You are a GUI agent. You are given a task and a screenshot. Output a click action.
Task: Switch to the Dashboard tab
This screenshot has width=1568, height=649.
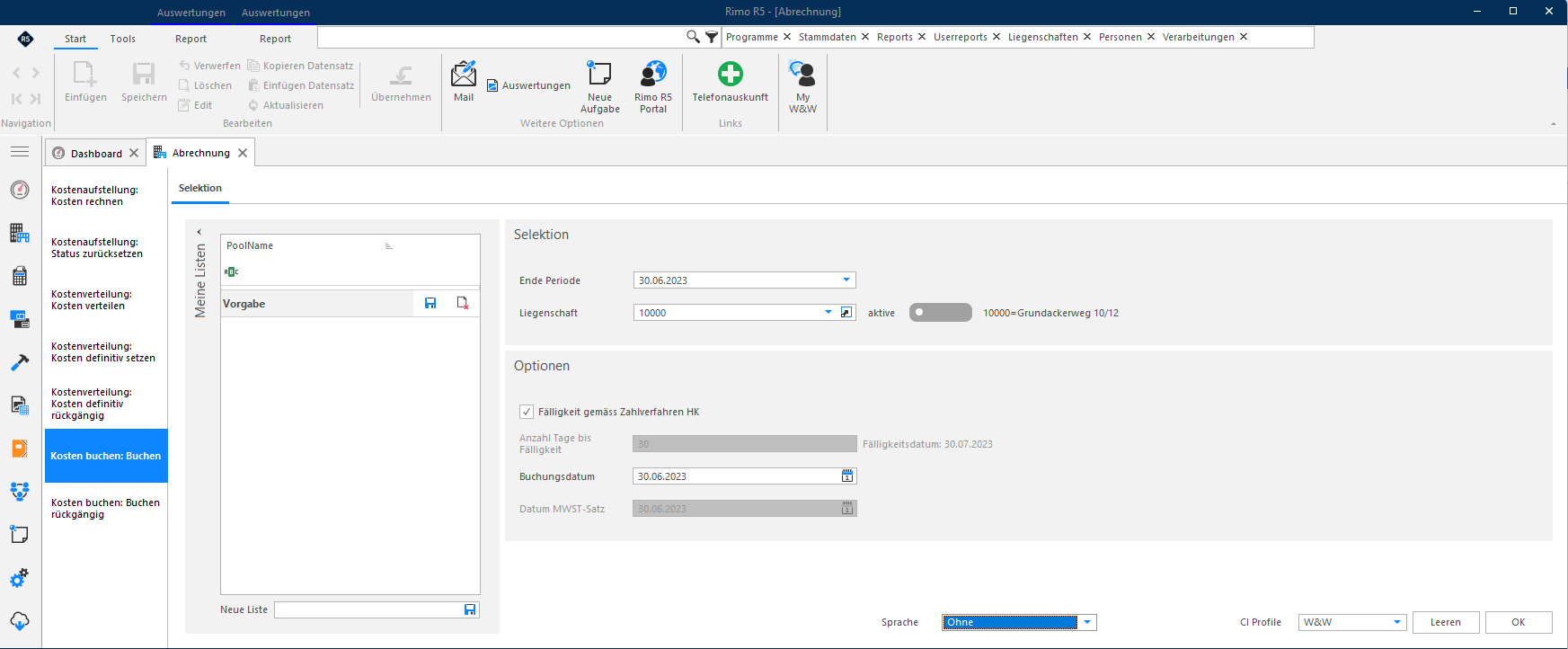point(96,154)
